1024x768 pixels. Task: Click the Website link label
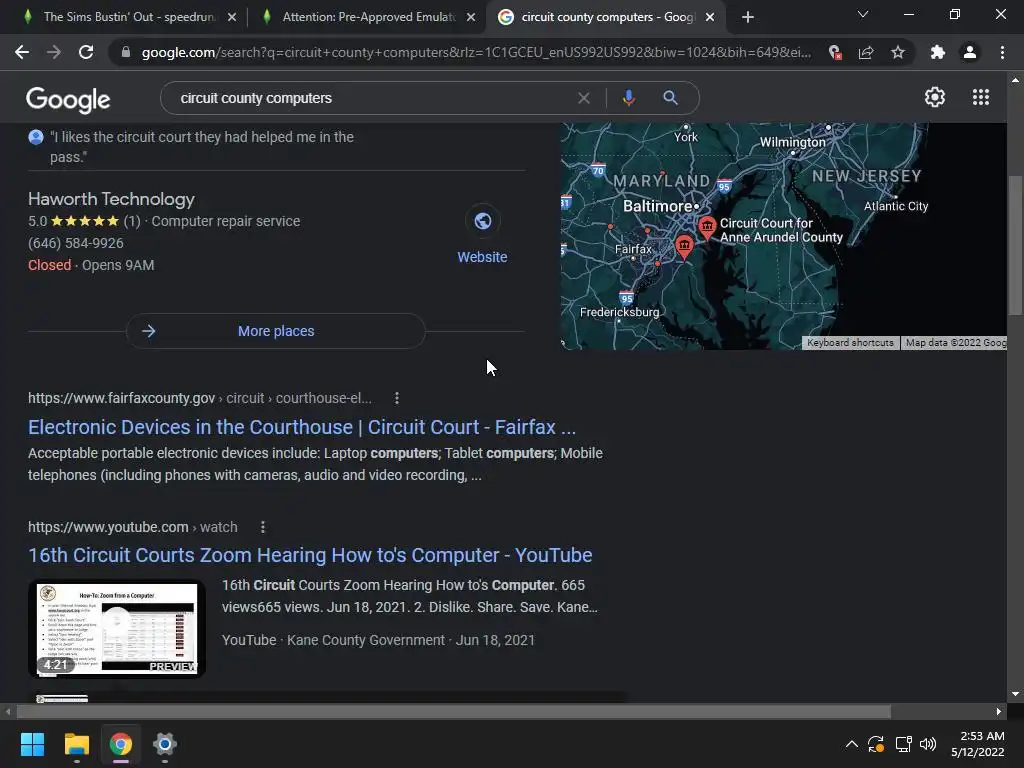pos(482,257)
